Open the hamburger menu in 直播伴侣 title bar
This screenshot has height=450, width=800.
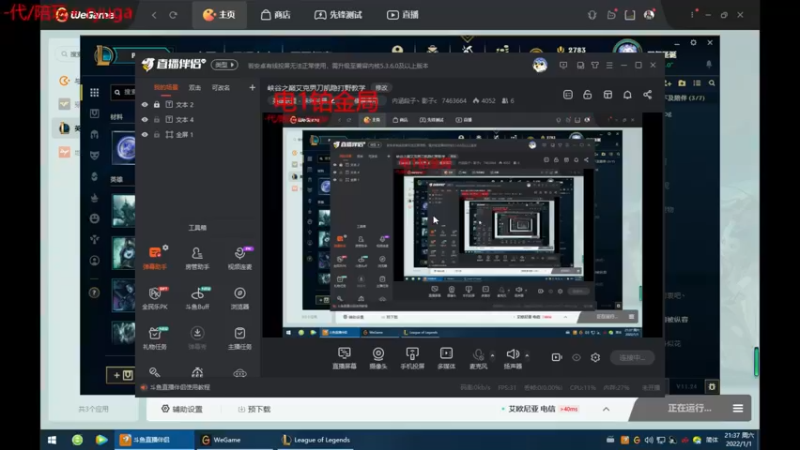609,65
